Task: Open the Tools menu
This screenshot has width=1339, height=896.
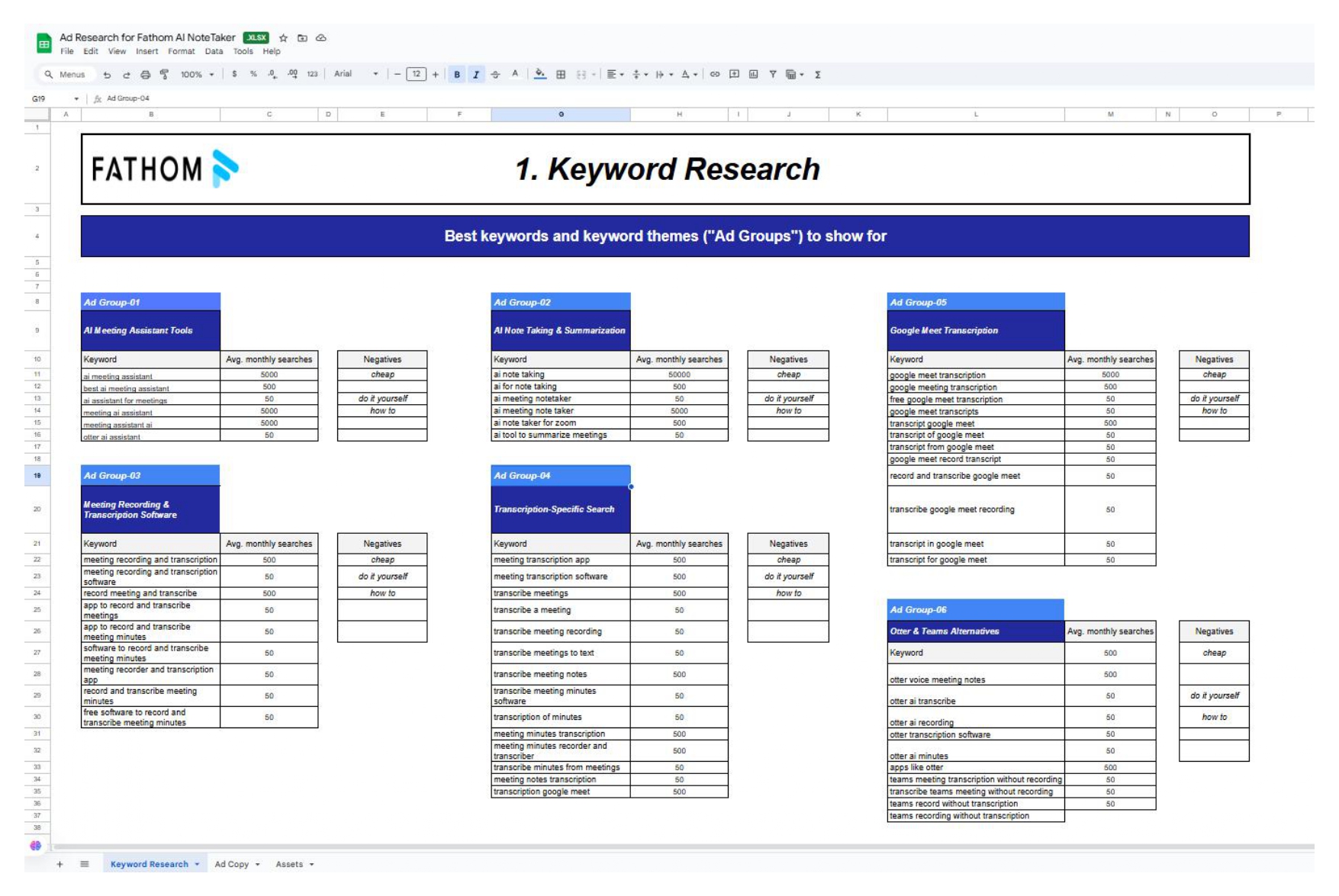Action: (243, 52)
